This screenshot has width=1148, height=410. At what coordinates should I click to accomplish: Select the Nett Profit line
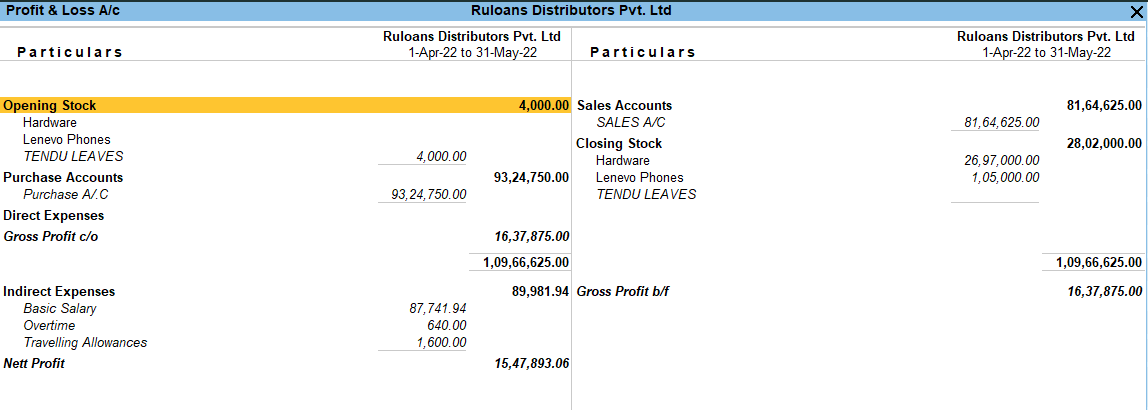pos(34,363)
